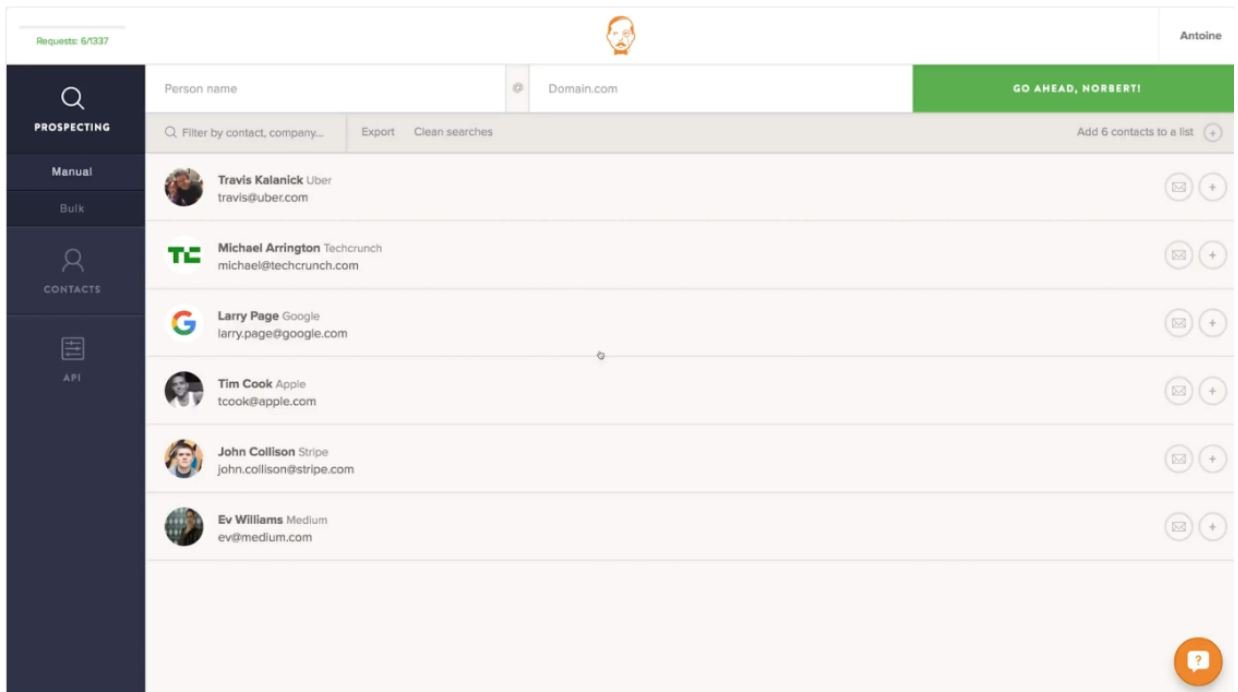Open Antoine account menu

1200,36
